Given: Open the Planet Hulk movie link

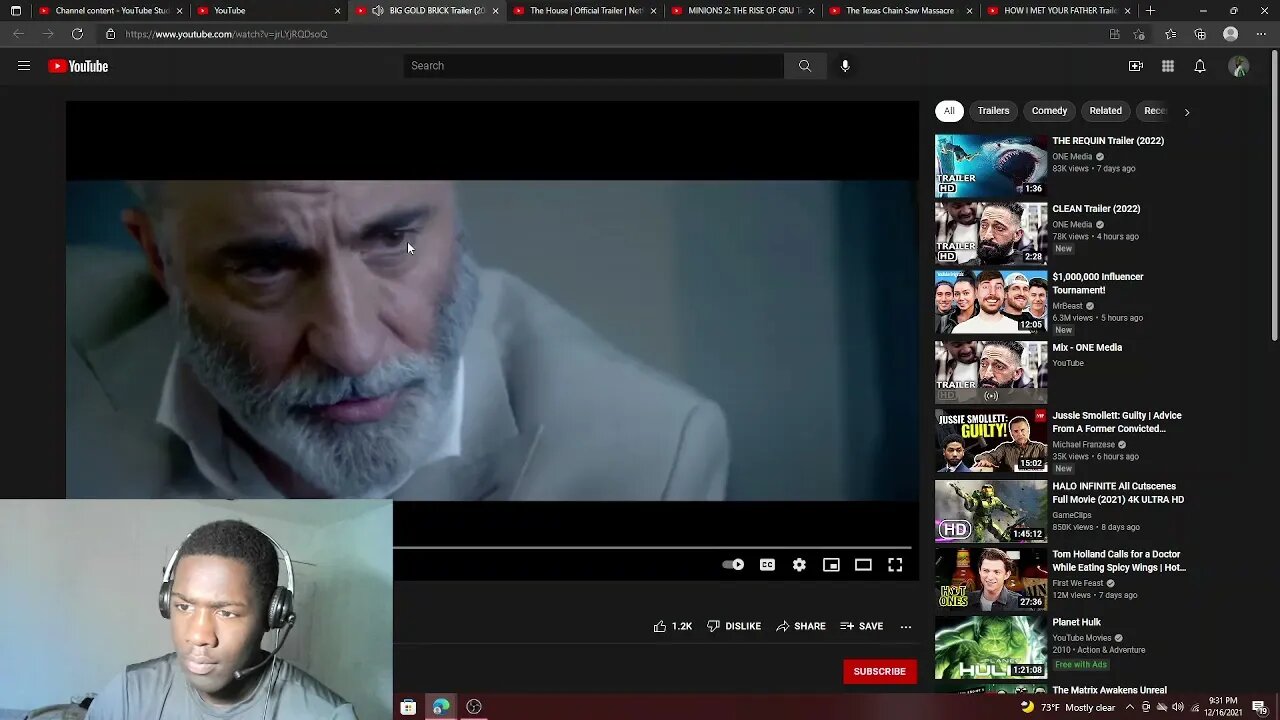Looking at the screenshot, I should point(1076,622).
